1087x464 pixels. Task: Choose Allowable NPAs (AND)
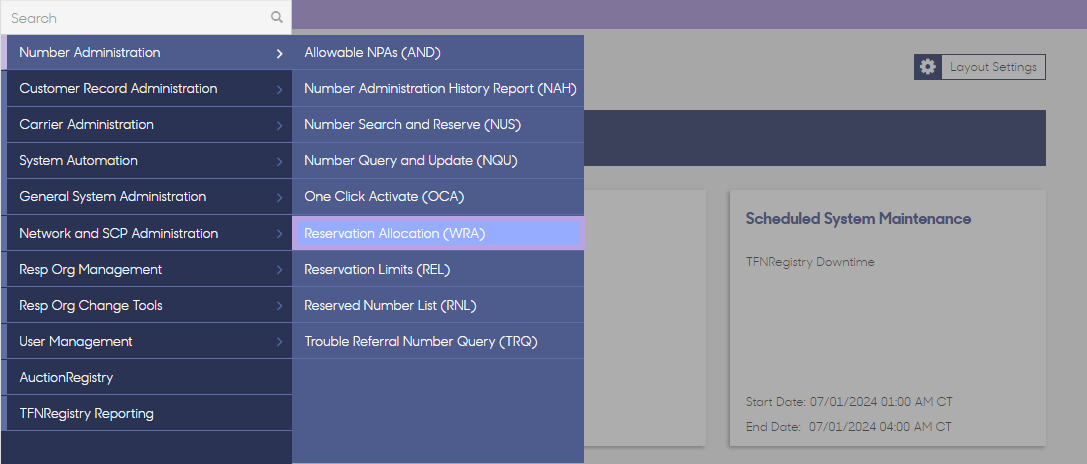(437, 53)
